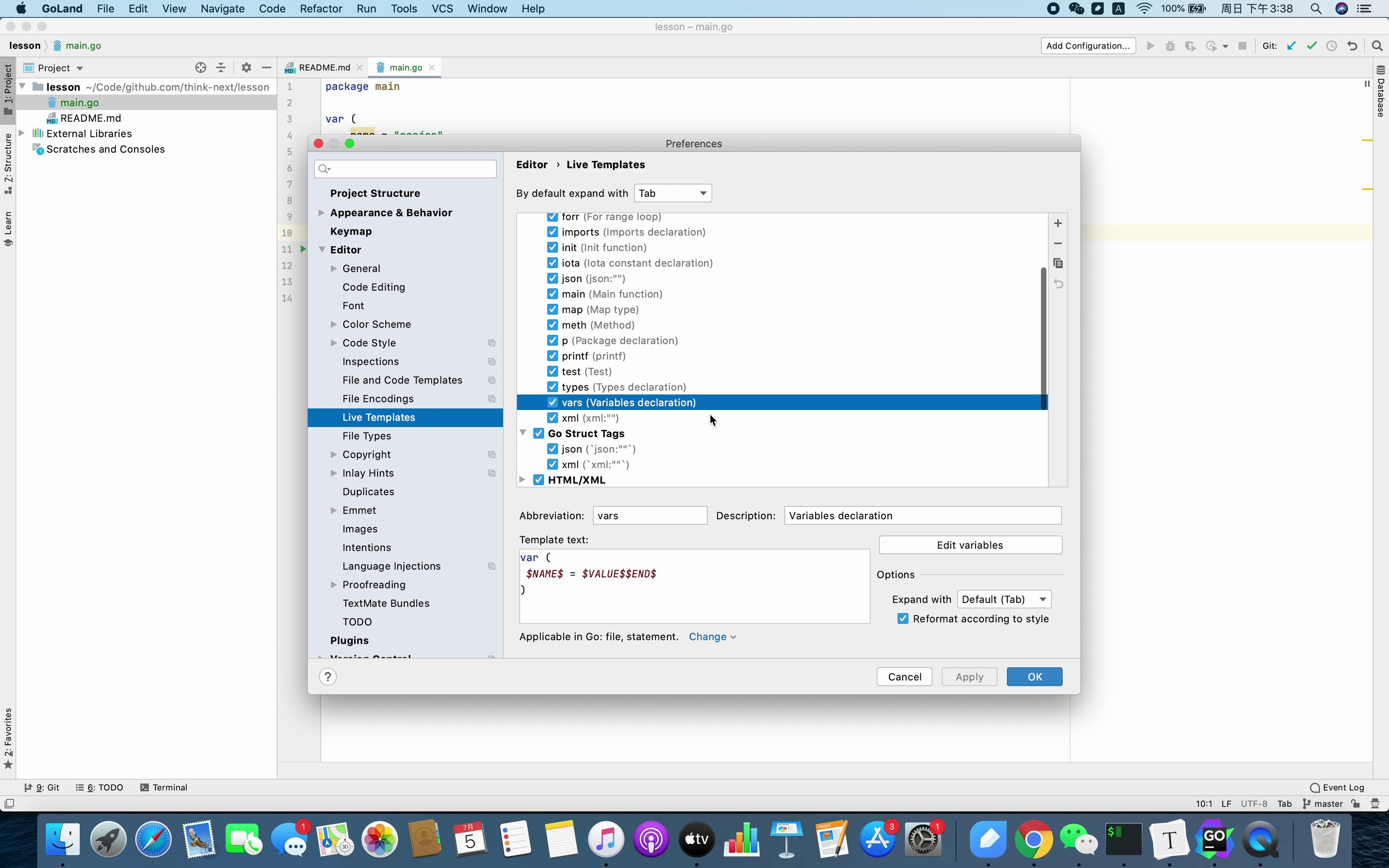Viewport: 1389px width, 868px height.
Task: Open the Preferences help question mark
Action: pyautogui.click(x=328, y=677)
